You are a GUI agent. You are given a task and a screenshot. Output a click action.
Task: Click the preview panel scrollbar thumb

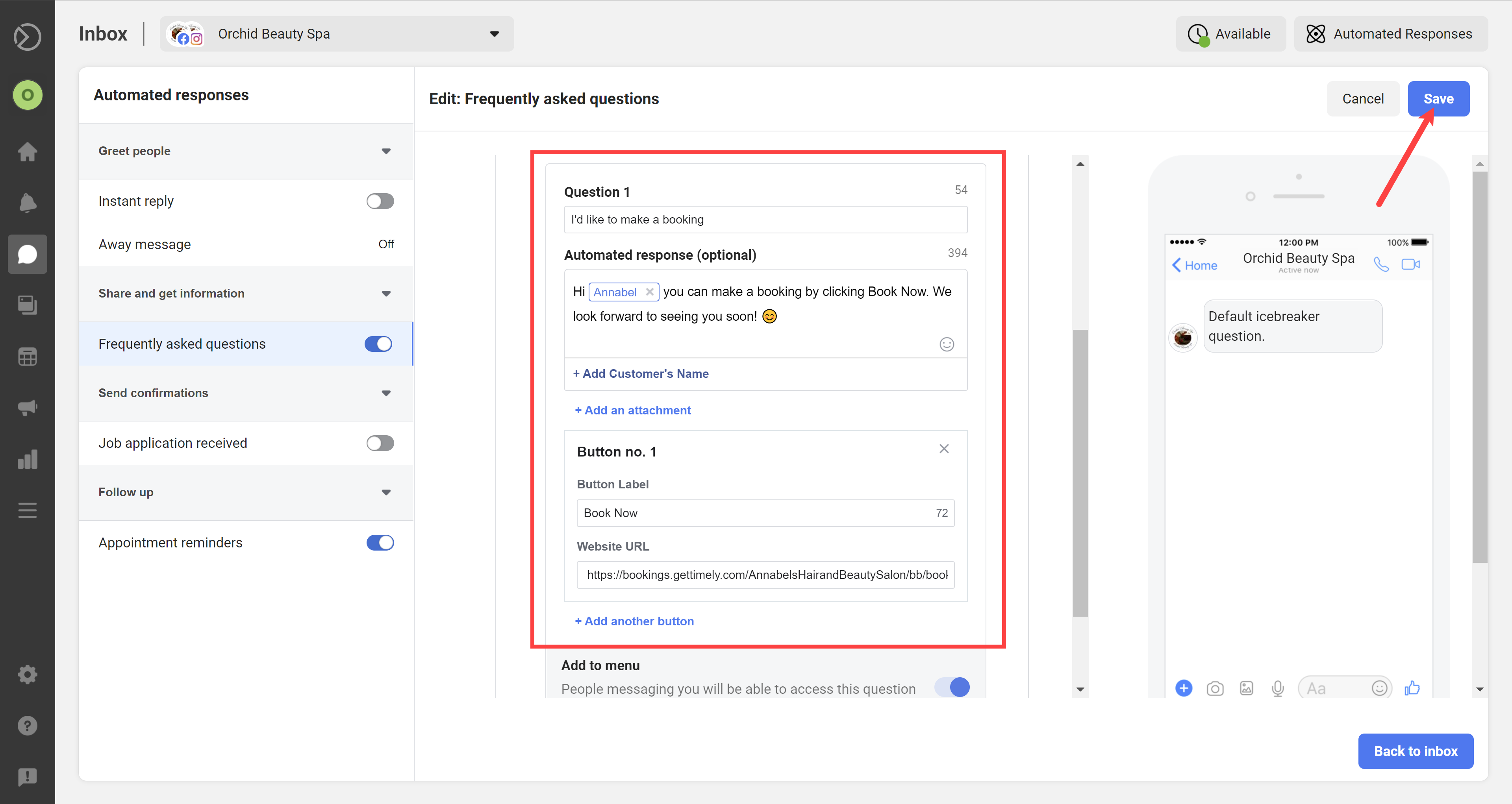[1480, 367]
